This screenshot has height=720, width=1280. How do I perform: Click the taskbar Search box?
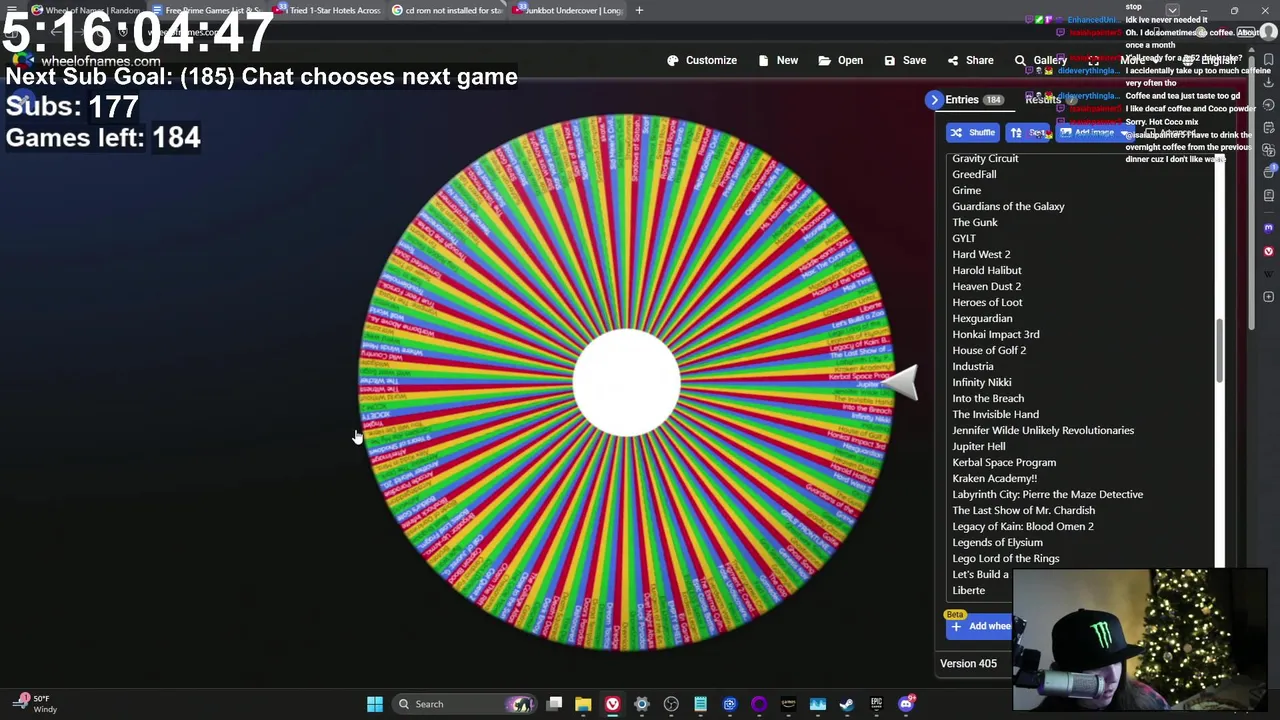pos(463,704)
